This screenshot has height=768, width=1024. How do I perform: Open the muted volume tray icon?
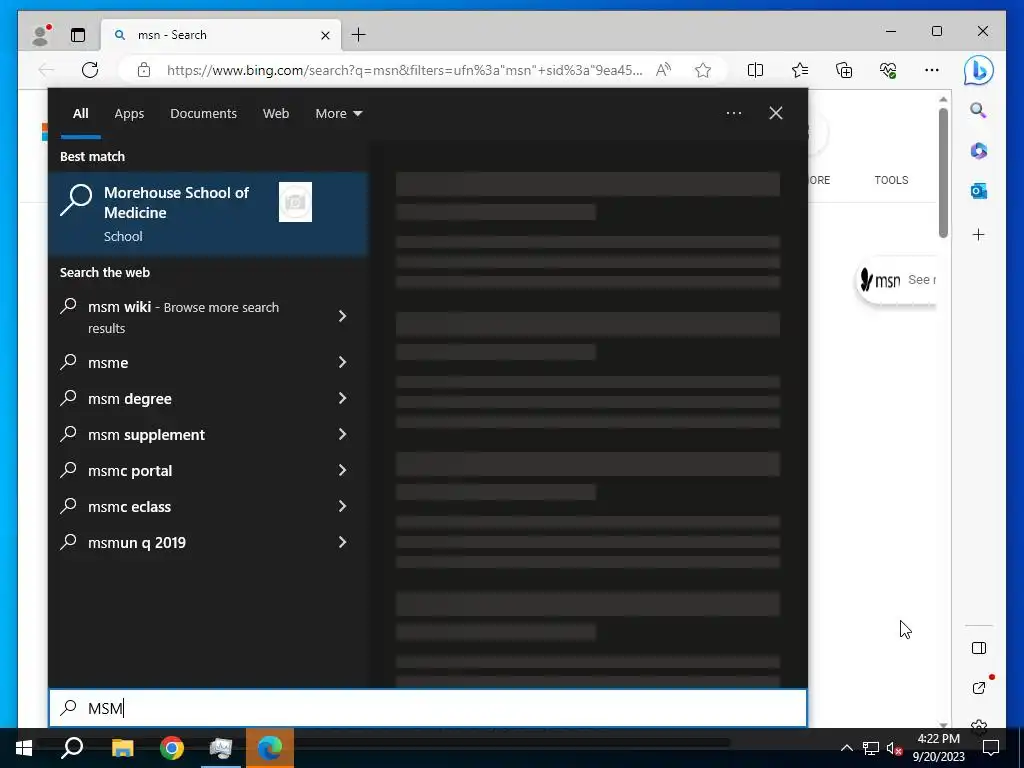click(894, 748)
